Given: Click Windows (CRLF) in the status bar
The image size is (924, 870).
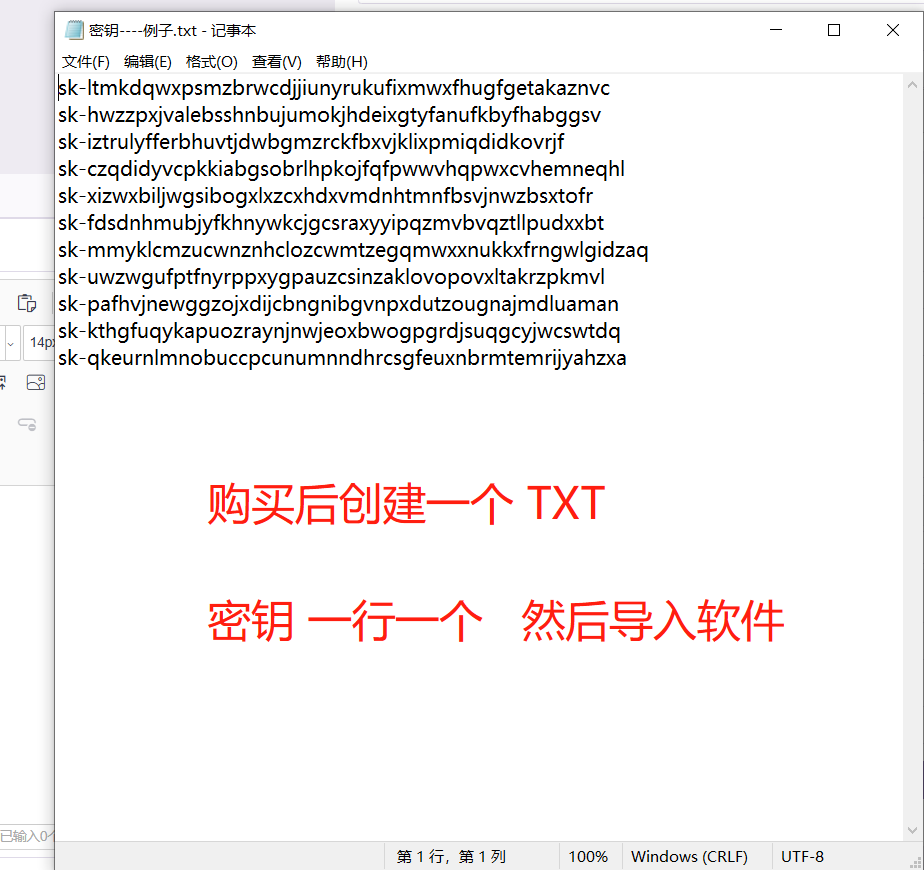Looking at the screenshot, I should pyautogui.click(x=689, y=857).
